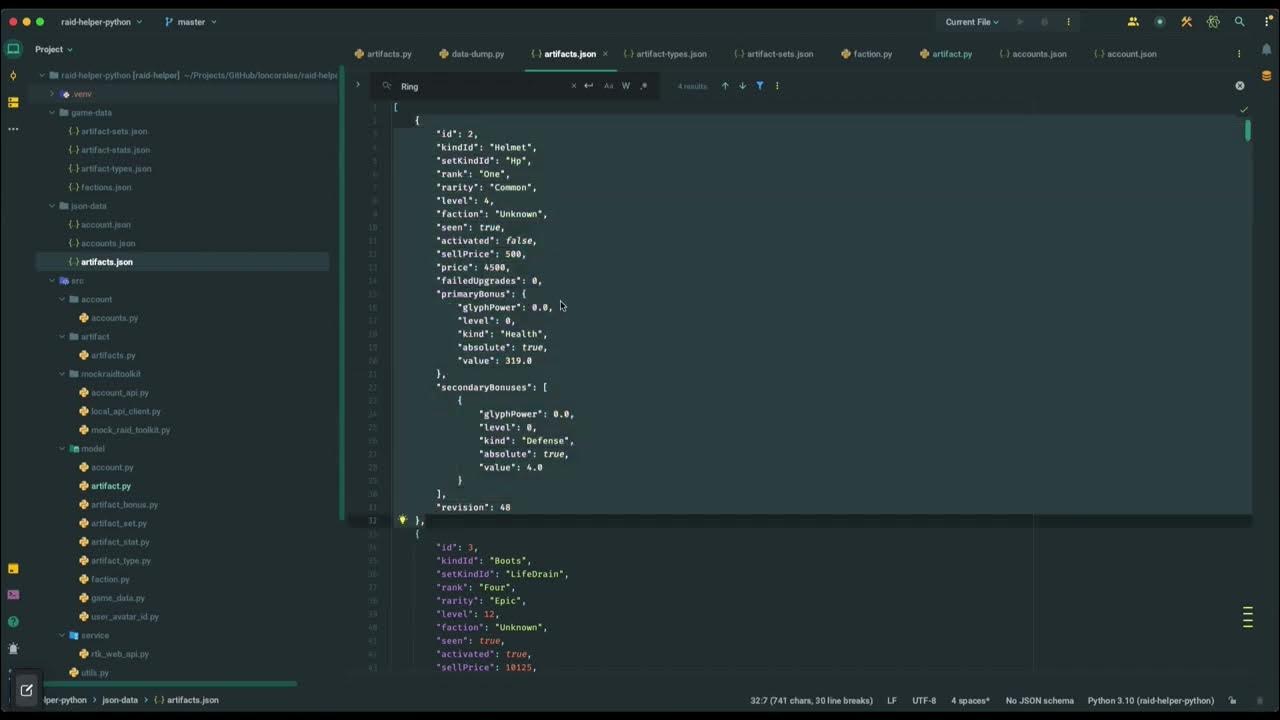Click the green inspection checkmark in editor
The image size is (1280, 720).
(x=1244, y=109)
